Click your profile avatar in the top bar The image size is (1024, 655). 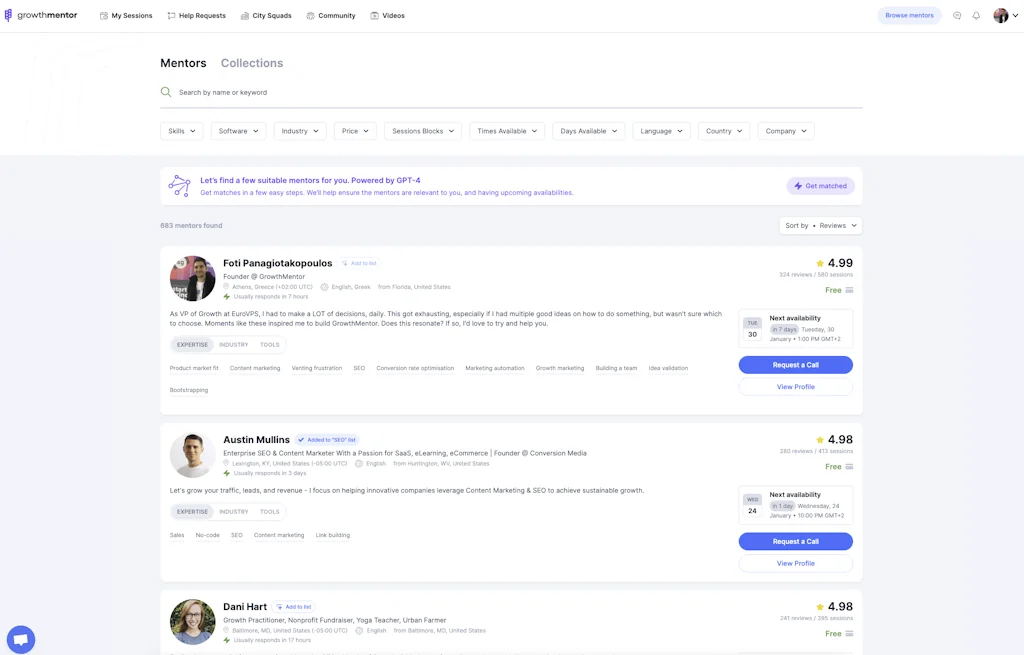(x=1001, y=15)
